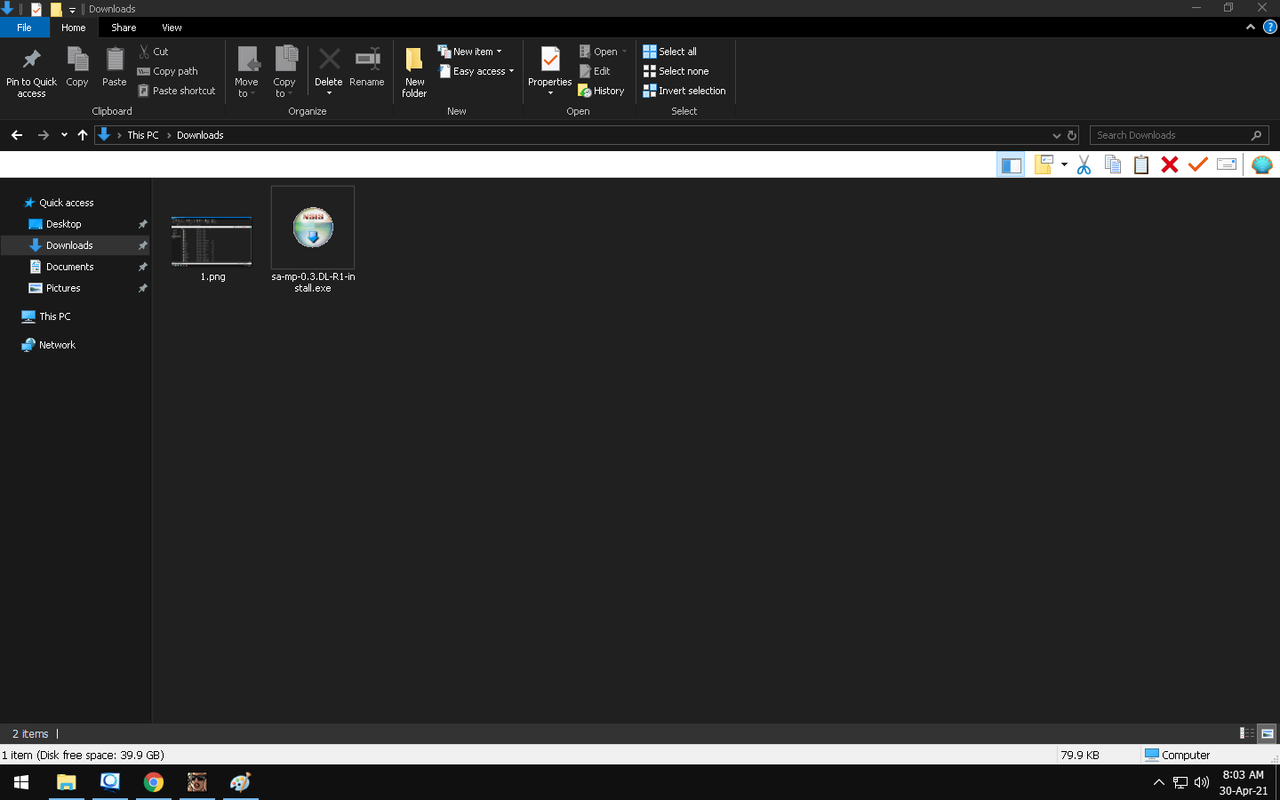Go up one folder level

click(83, 135)
